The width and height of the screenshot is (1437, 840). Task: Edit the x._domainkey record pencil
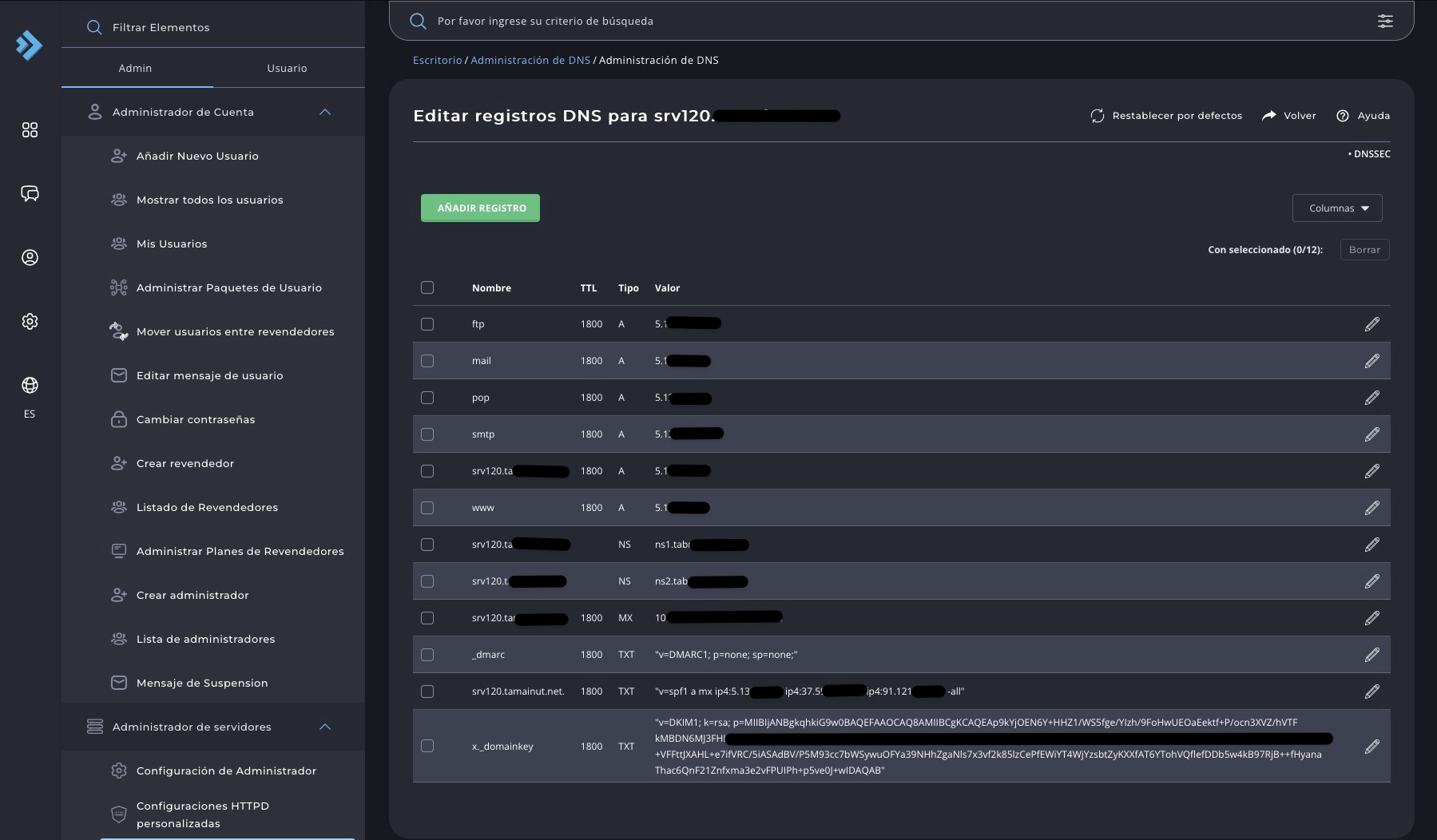click(x=1372, y=747)
